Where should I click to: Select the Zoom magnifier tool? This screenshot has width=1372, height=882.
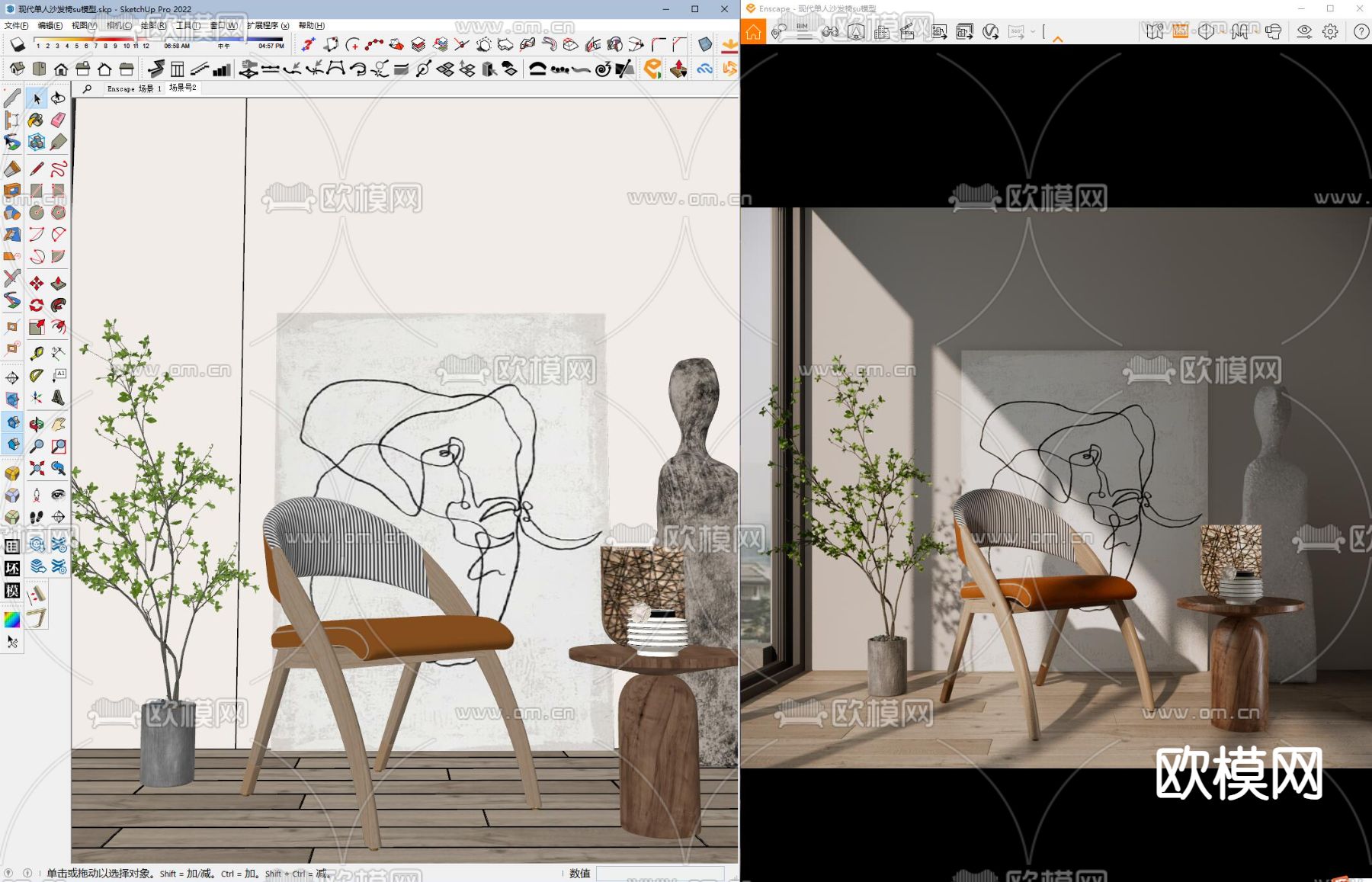pos(36,446)
